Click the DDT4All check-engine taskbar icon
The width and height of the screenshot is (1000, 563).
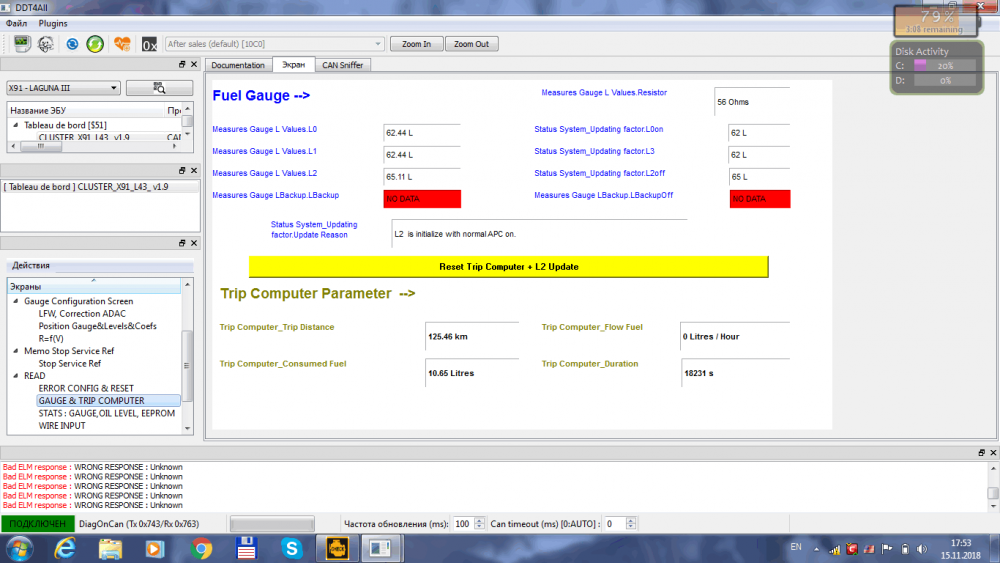(337, 548)
